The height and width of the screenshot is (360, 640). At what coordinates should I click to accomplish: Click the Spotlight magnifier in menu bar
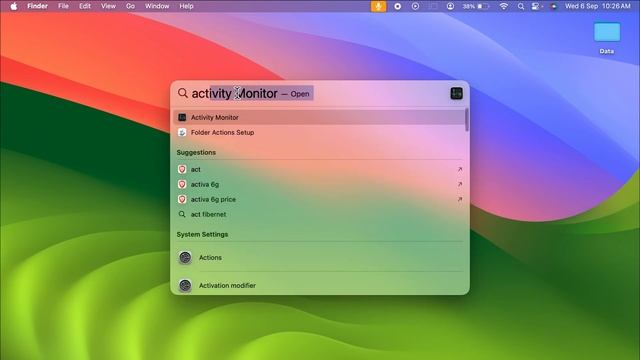[521, 6]
